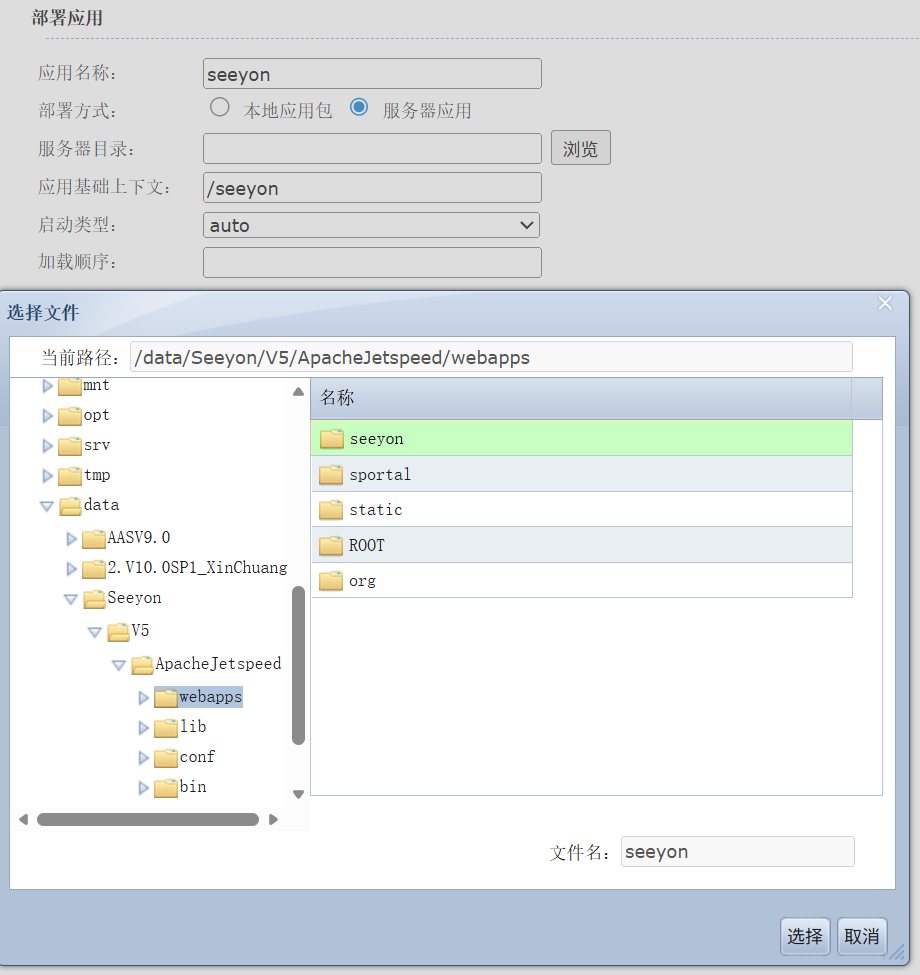Open the 启动类型 auto dropdown
Image resolution: width=920 pixels, height=975 pixels.
371,225
